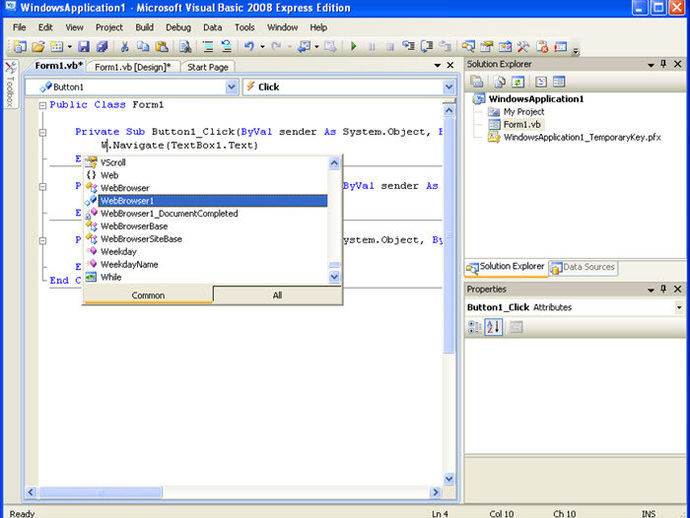The height and width of the screenshot is (518, 690).
Task: Click the Comment out selected lines icon
Action: (208, 46)
